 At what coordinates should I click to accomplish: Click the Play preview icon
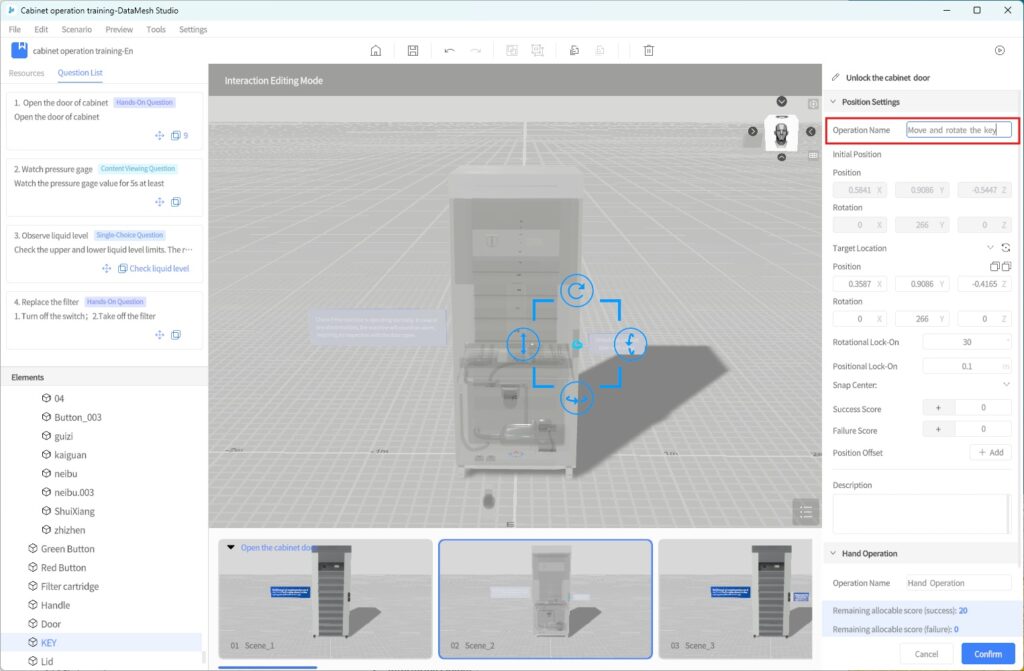point(999,50)
